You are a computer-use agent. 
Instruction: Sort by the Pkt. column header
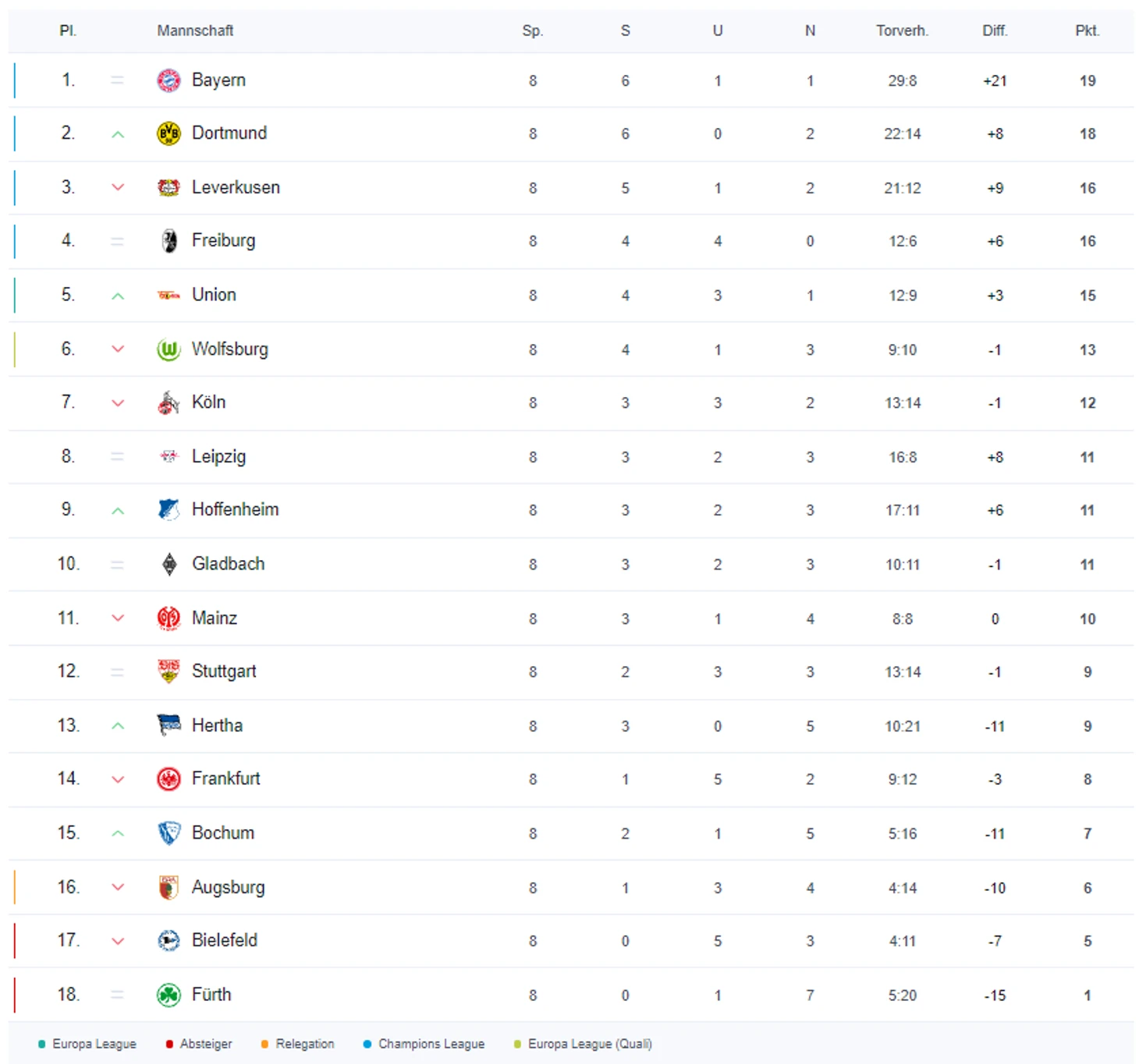[x=1088, y=30]
